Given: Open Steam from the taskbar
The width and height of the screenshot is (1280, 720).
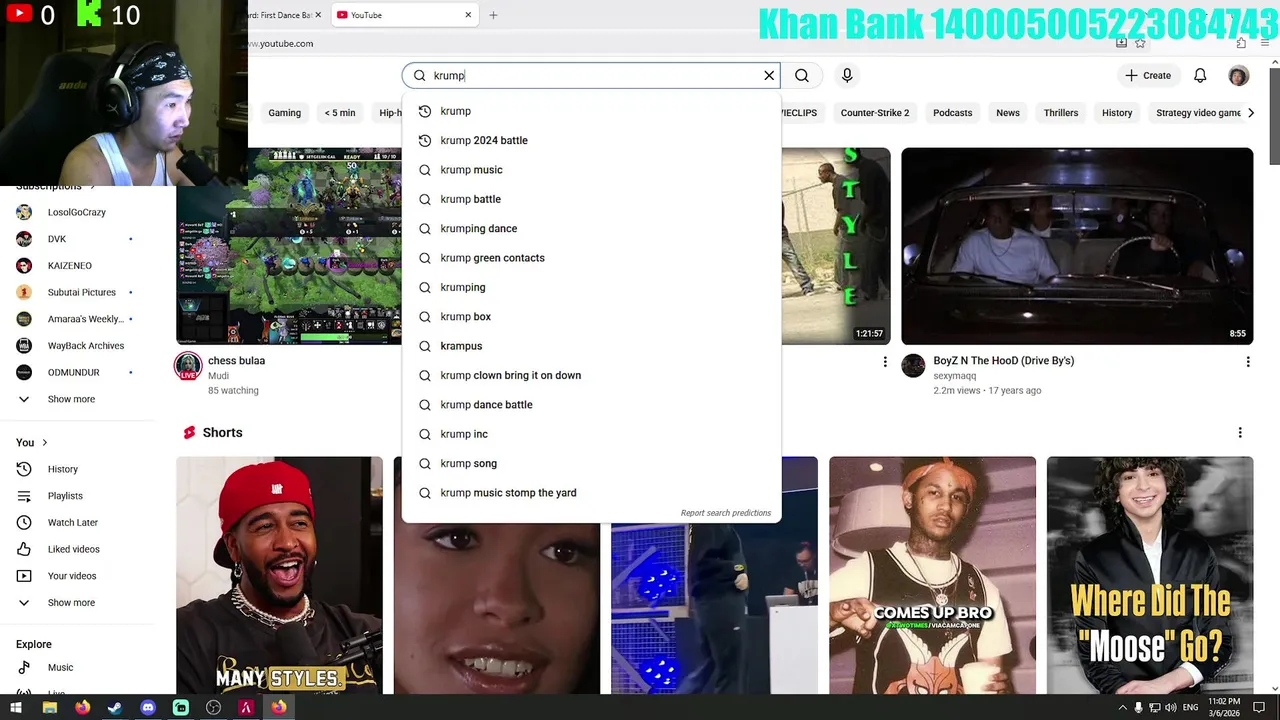Looking at the screenshot, I should pyautogui.click(x=115, y=707).
